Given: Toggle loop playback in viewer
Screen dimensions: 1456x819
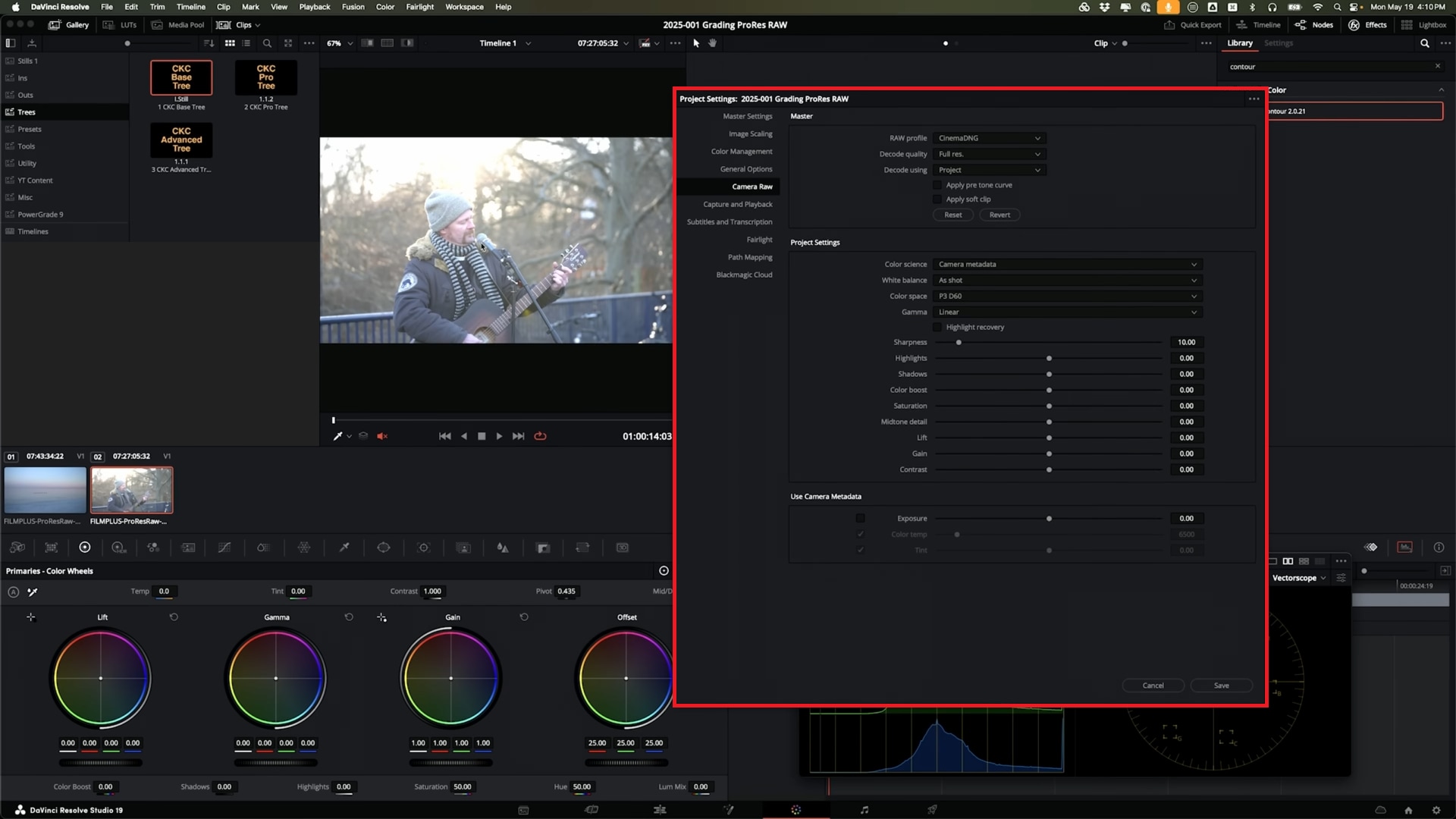Looking at the screenshot, I should (x=540, y=436).
